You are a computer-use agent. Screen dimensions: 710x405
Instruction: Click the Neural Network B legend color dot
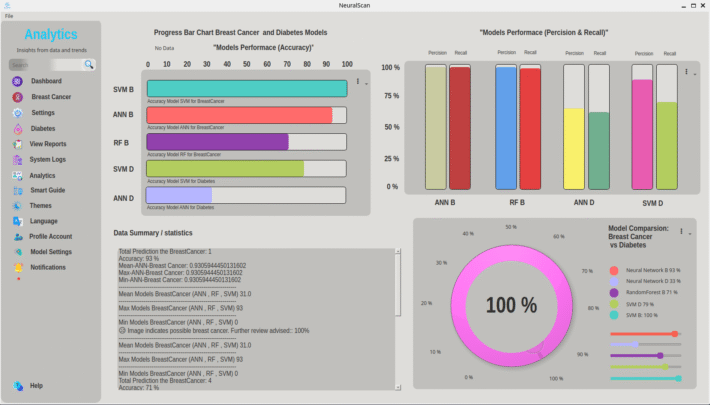[x=614, y=271]
